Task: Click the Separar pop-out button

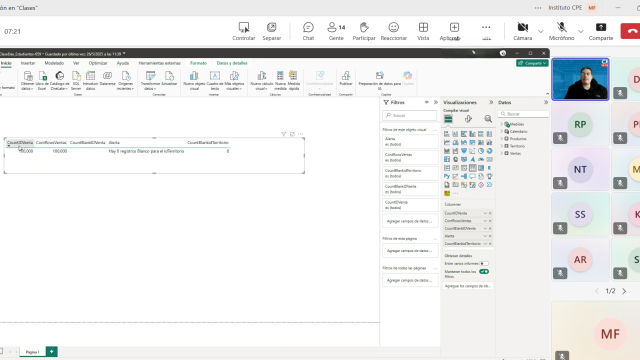Action: point(271,31)
